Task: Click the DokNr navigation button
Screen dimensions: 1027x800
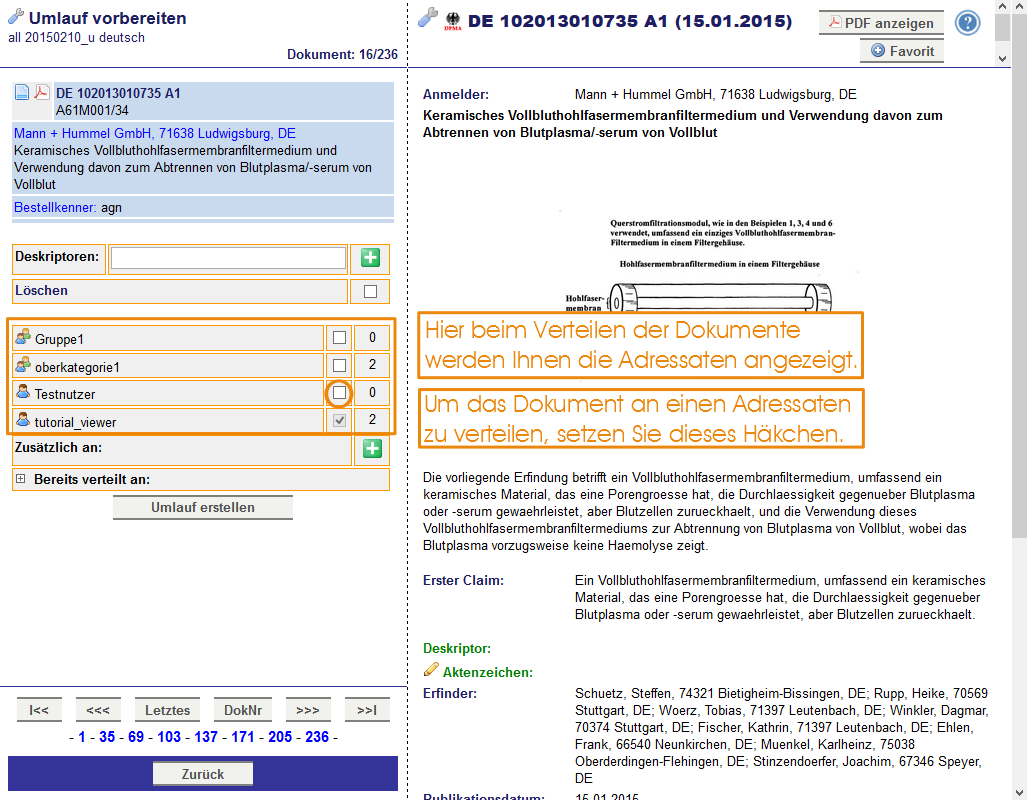Action: point(243,710)
